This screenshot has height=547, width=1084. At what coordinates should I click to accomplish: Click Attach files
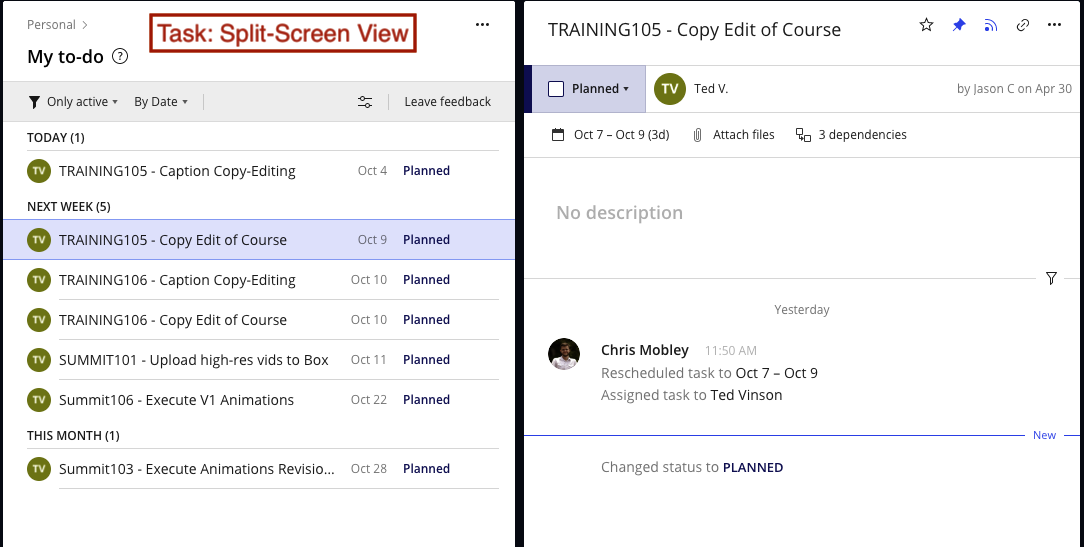click(743, 135)
